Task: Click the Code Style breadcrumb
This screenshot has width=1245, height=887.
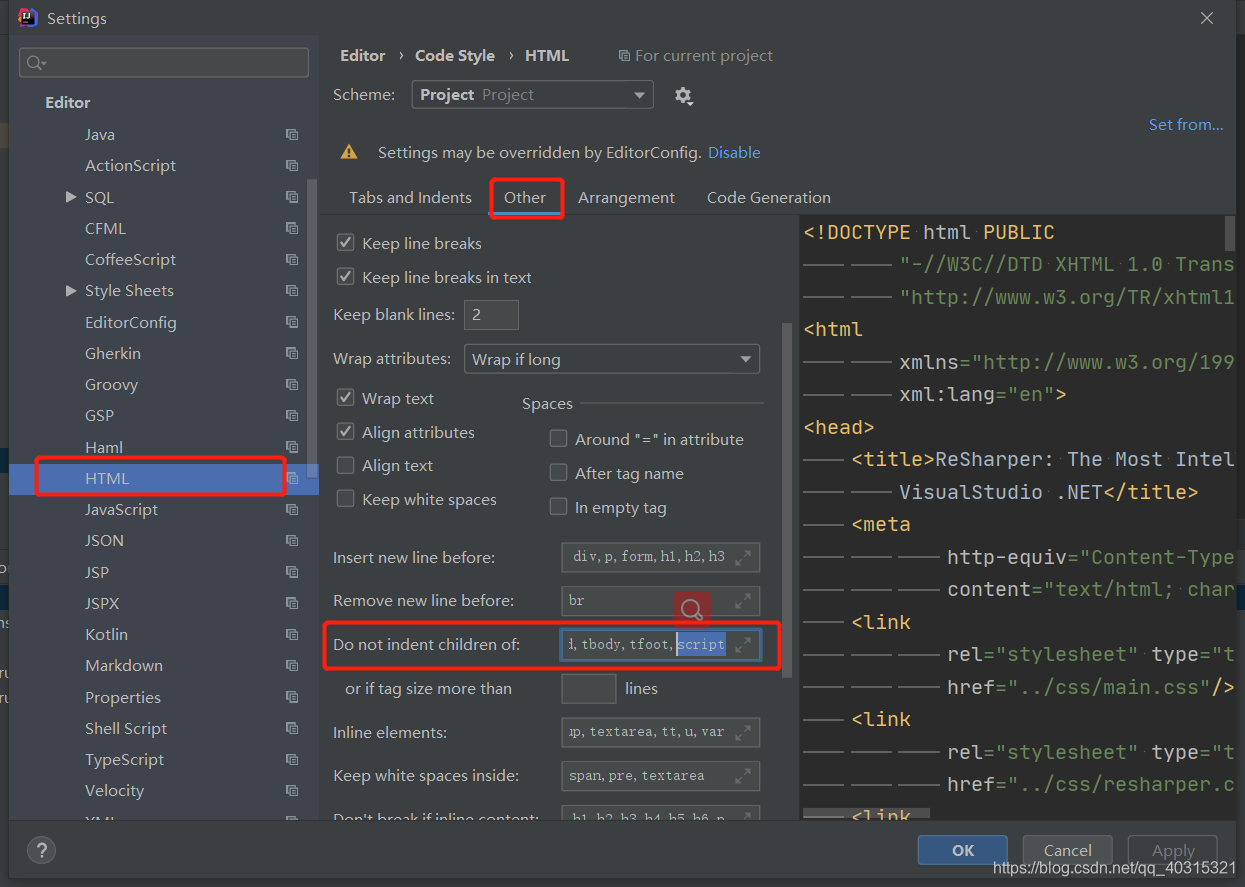Action: pyautogui.click(x=455, y=55)
